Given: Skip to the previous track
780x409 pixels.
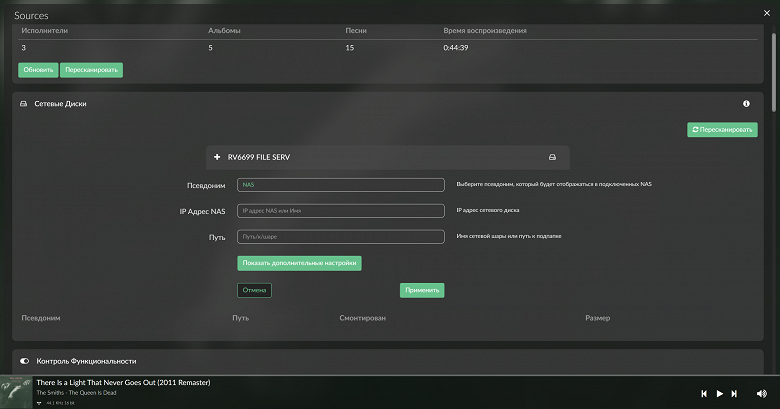Looking at the screenshot, I should point(704,394).
